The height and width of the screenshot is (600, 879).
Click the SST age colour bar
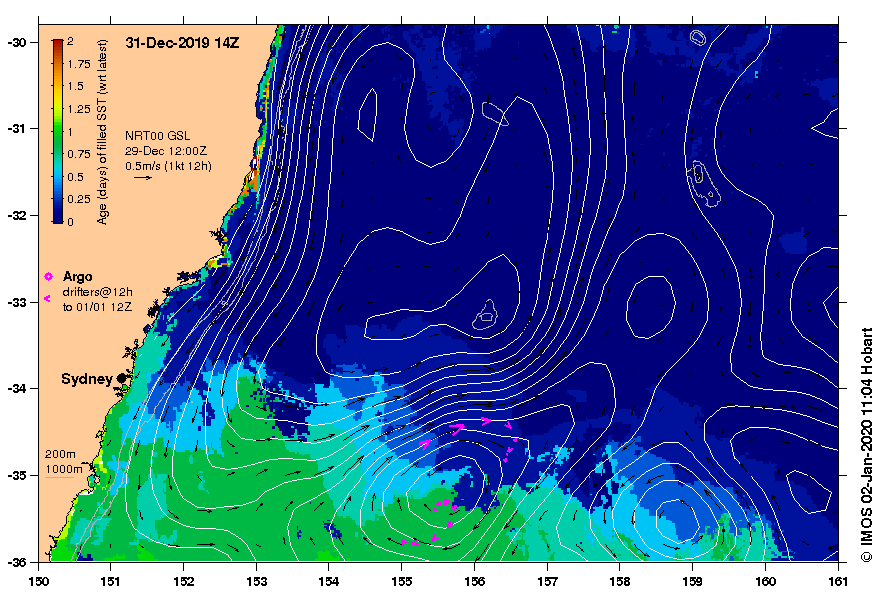[x=58, y=131]
